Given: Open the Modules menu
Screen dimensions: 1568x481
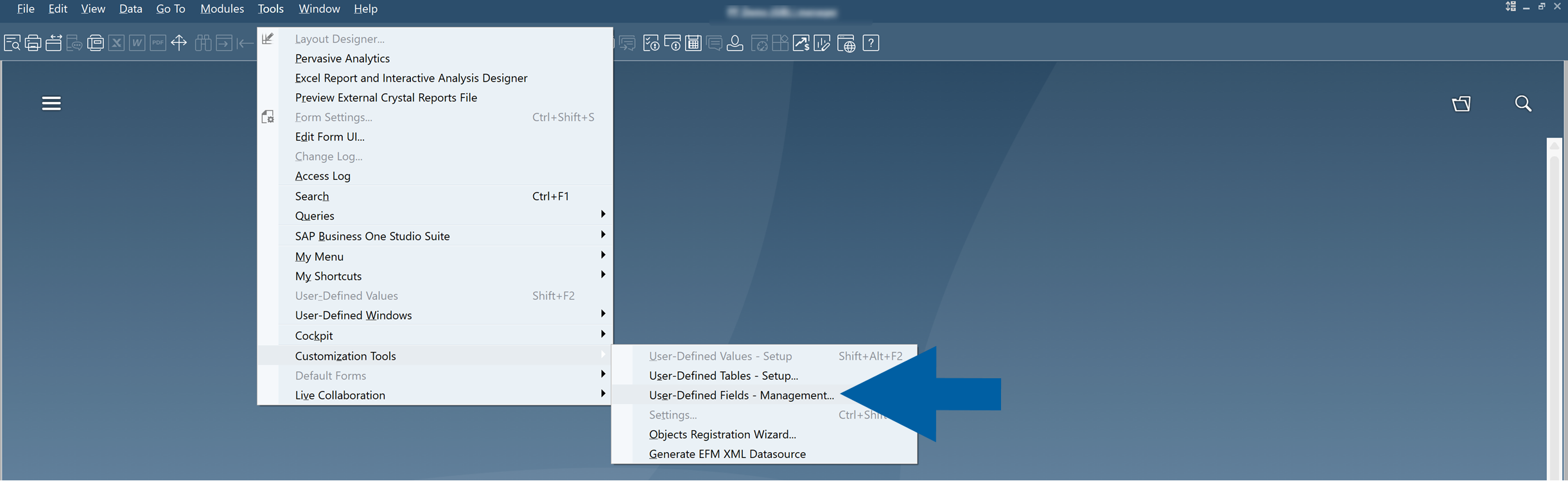Looking at the screenshot, I should click(x=222, y=9).
